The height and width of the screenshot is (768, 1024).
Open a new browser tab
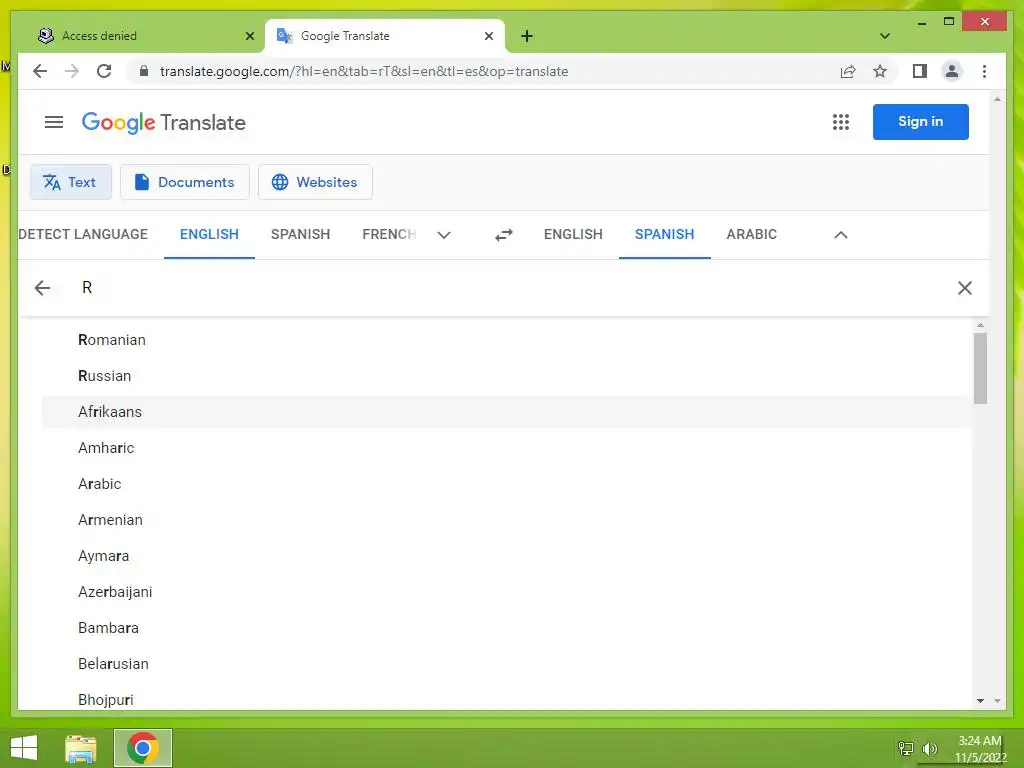pyautogui.click(x=527, y=36)
